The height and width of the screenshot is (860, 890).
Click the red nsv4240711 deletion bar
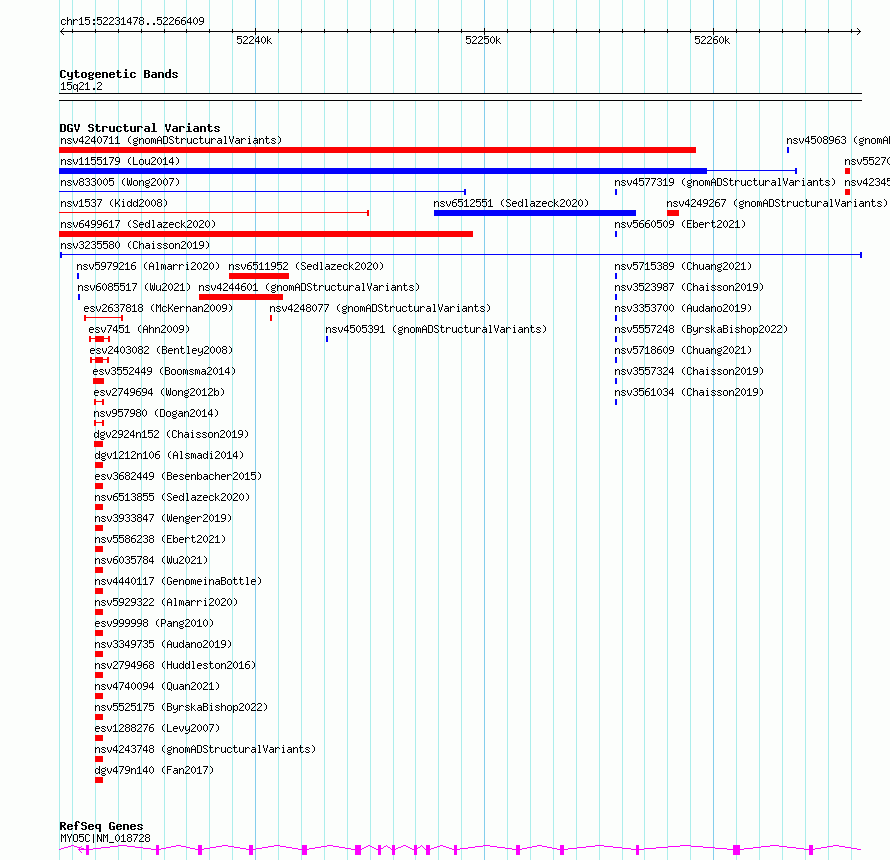[x=377, y=150]
